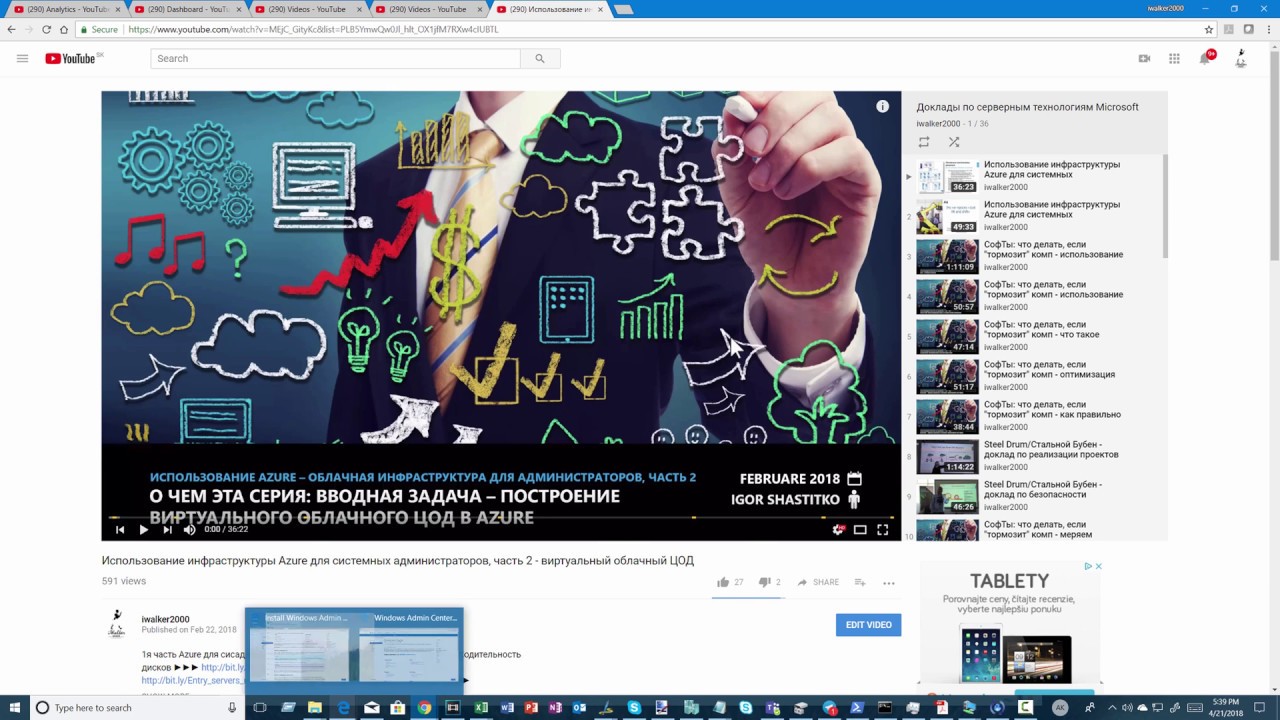Open a new browser tab
Image resolution: width=1280 pixels, height=720 pixels.
623,10
